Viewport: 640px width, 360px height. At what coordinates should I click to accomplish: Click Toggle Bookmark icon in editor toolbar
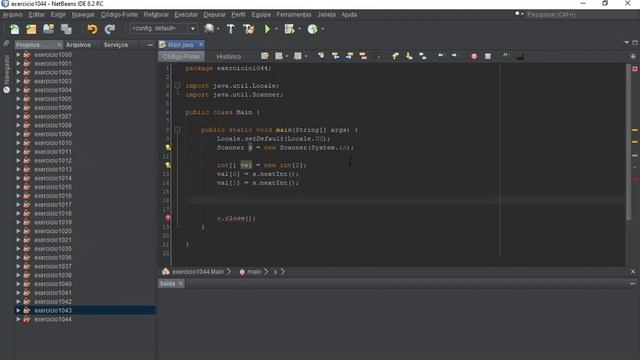tap(423, 56)
